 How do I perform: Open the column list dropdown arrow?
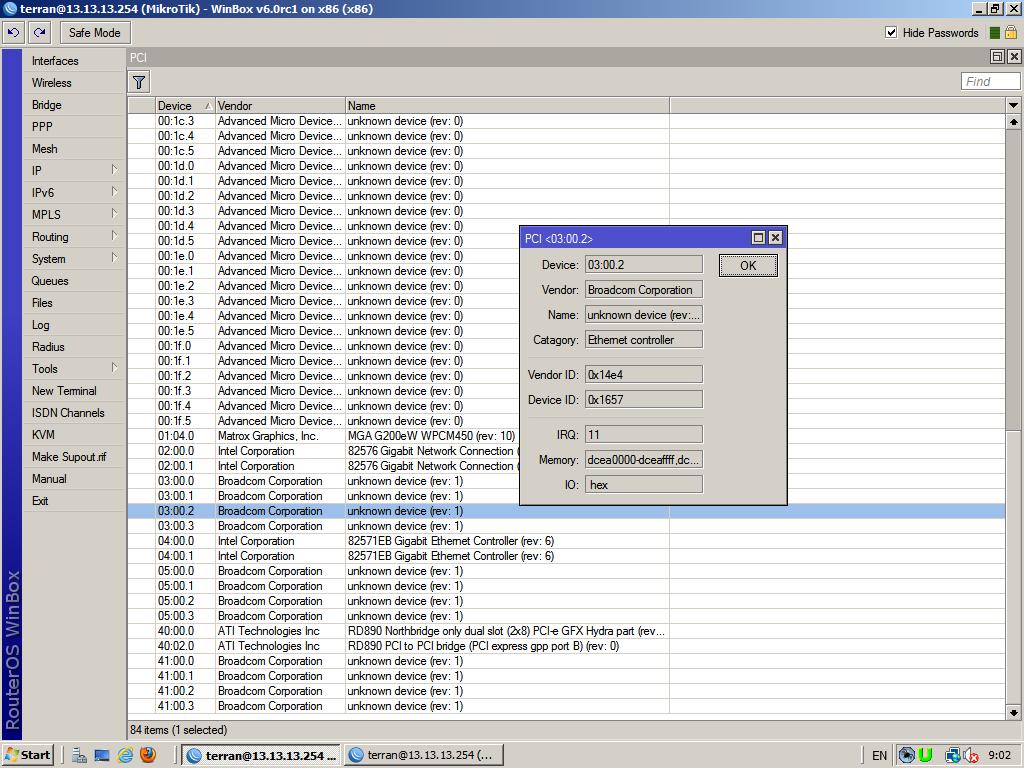pyautogui.click(x=1013, y=105)
